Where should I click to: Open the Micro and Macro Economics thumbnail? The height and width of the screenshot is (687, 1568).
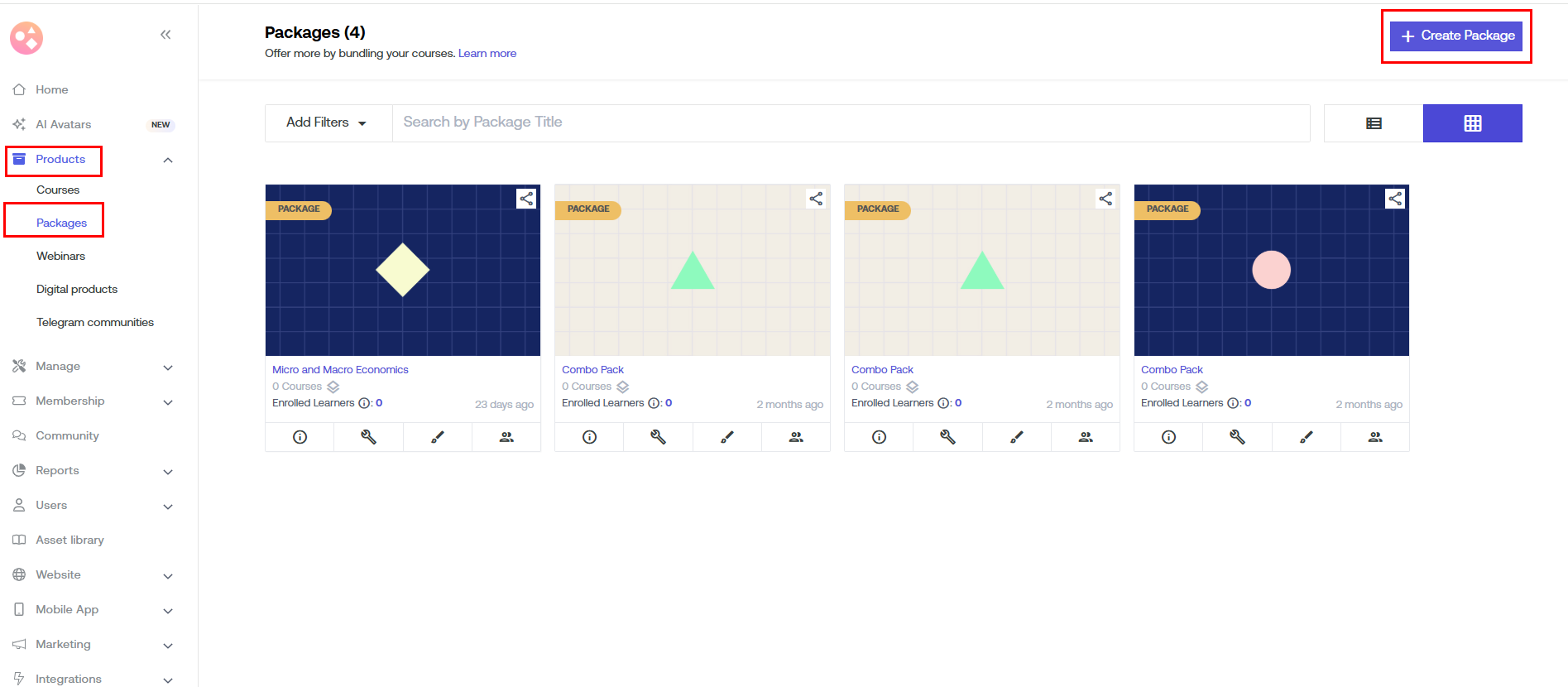point(402,270)
